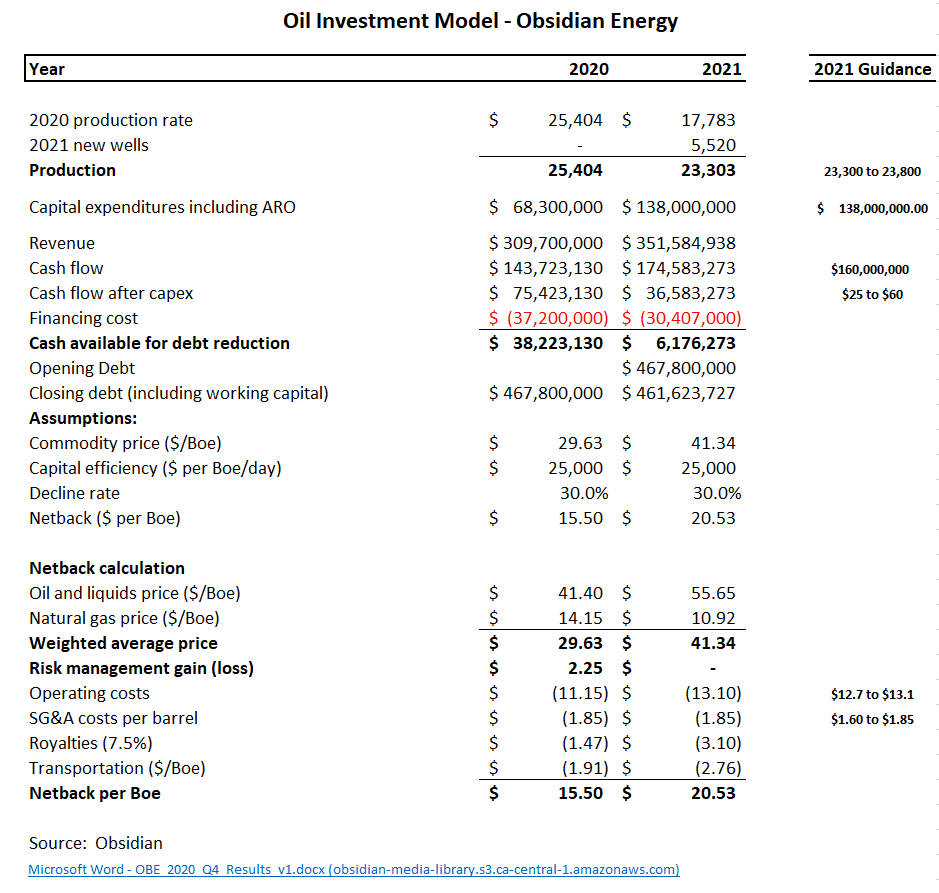
Task: Select the bold $38,223,130 cell
Action: pos(546,343)
